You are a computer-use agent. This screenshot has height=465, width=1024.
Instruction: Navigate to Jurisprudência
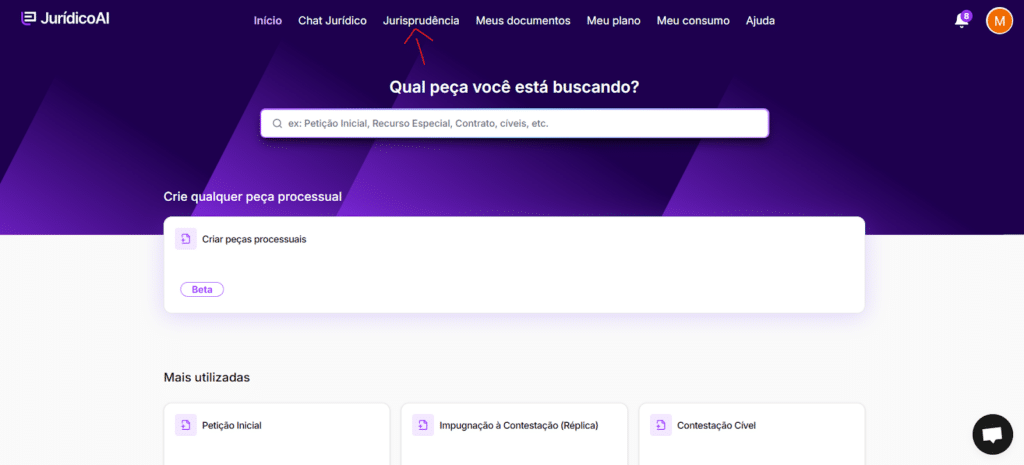pos(421,20)
